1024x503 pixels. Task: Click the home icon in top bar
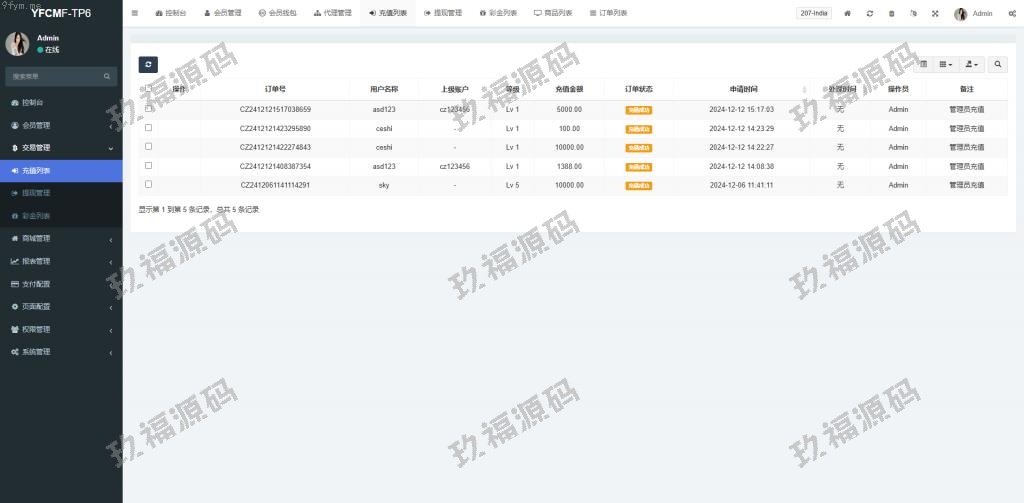848,14
